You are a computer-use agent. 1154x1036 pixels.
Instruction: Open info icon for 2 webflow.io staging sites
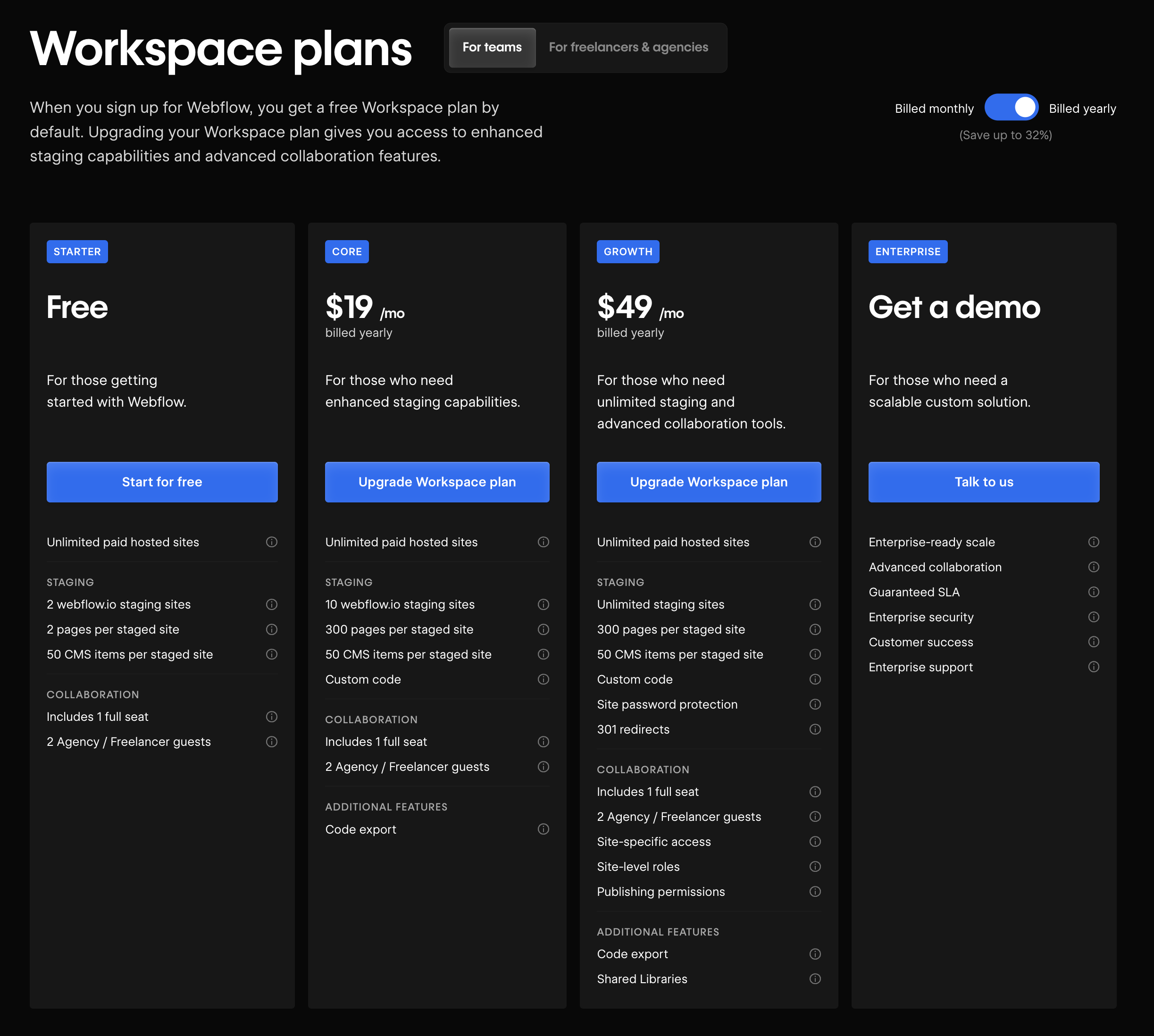coord(272,604)
